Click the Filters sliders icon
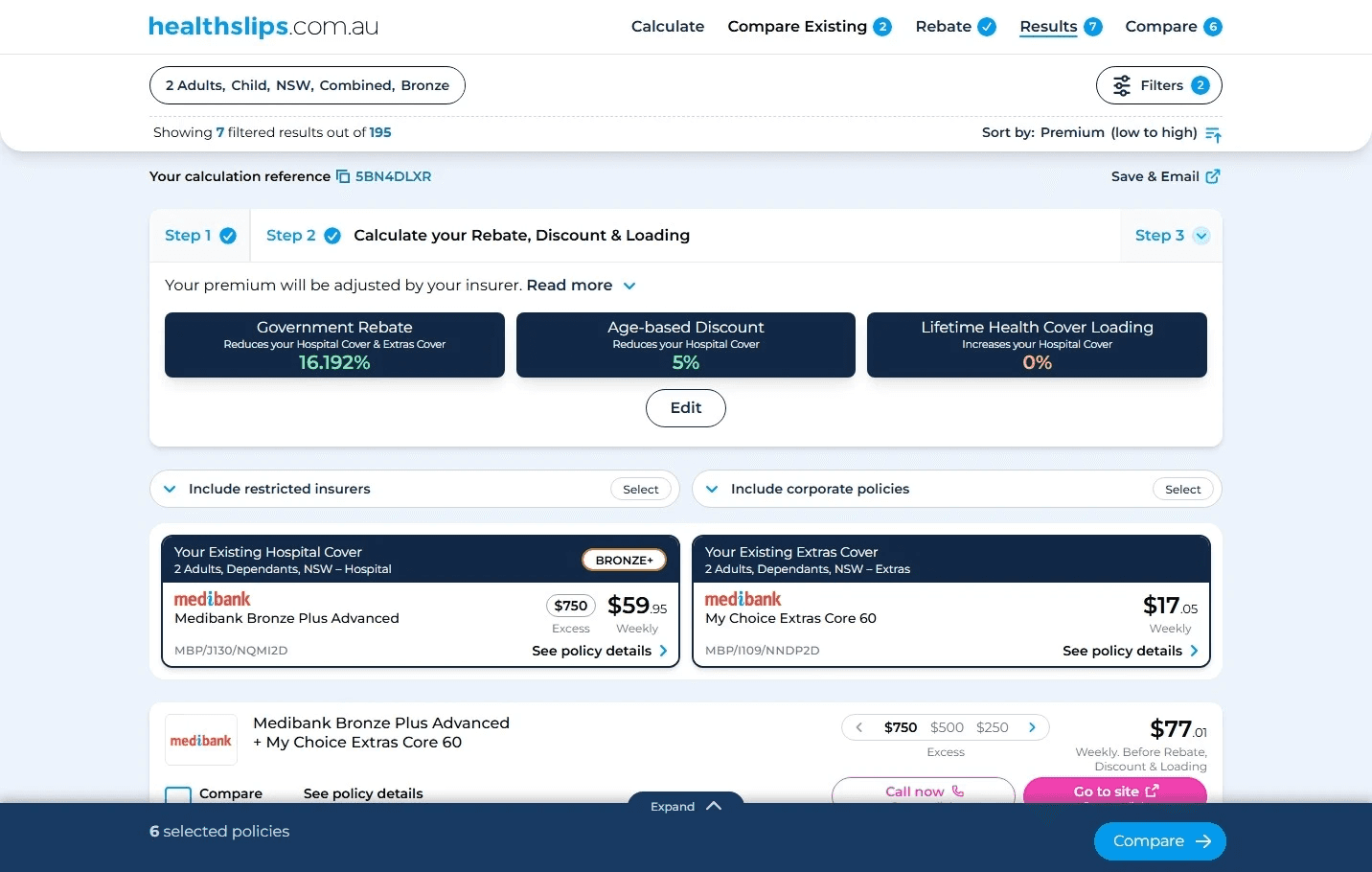 tap(1121, 85)
